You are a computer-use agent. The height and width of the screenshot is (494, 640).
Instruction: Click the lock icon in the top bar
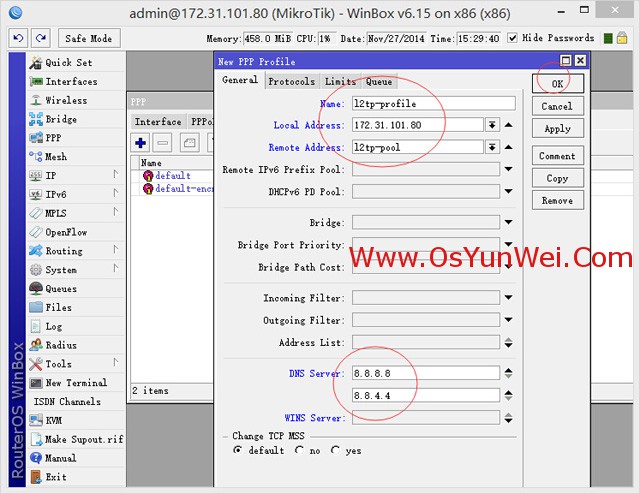click(622, 38)
